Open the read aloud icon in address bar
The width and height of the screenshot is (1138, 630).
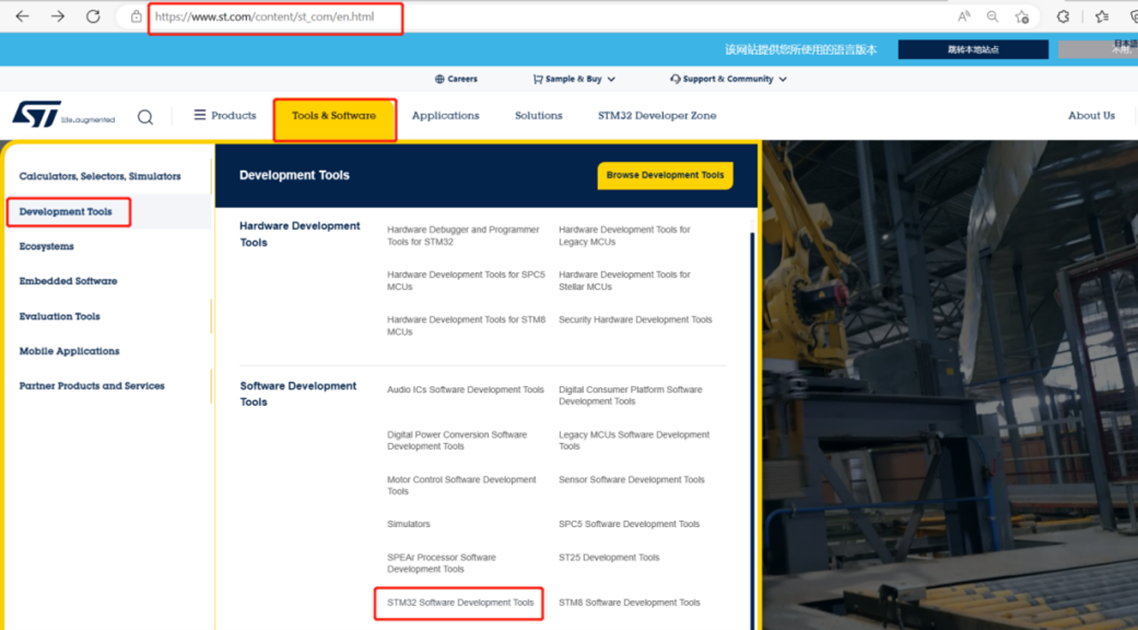[964, 16]
